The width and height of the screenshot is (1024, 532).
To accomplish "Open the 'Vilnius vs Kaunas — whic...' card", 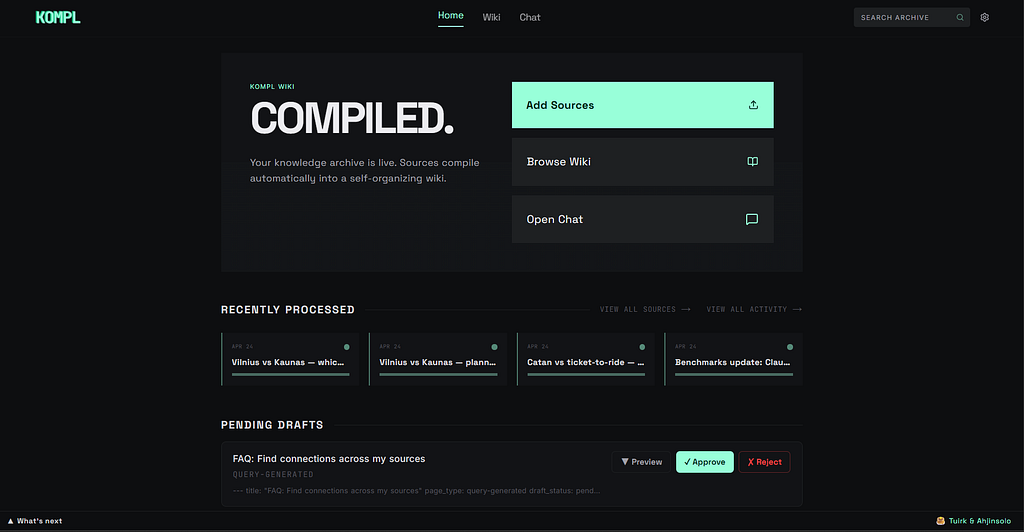I will (x=290, y=359).
